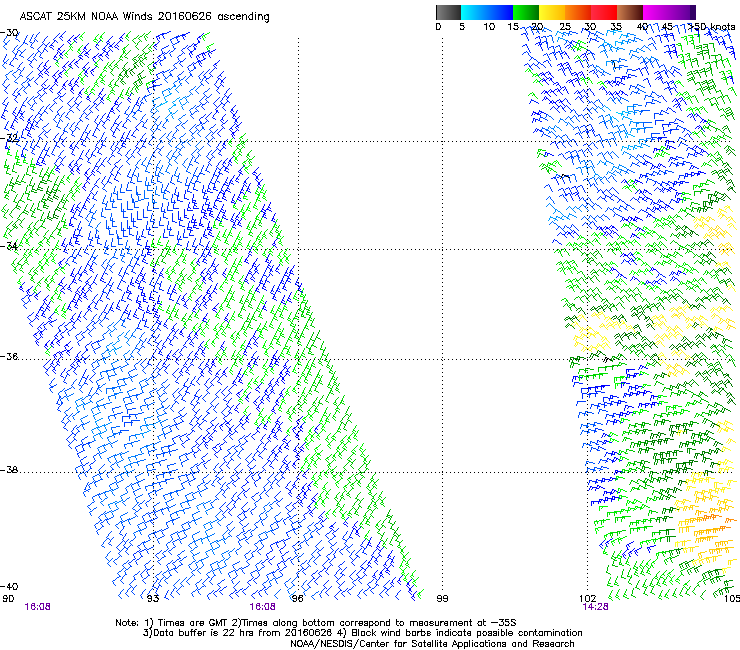
Task: Click the red 30-35 knots color swatch
Action: click(x=604, y=12)
